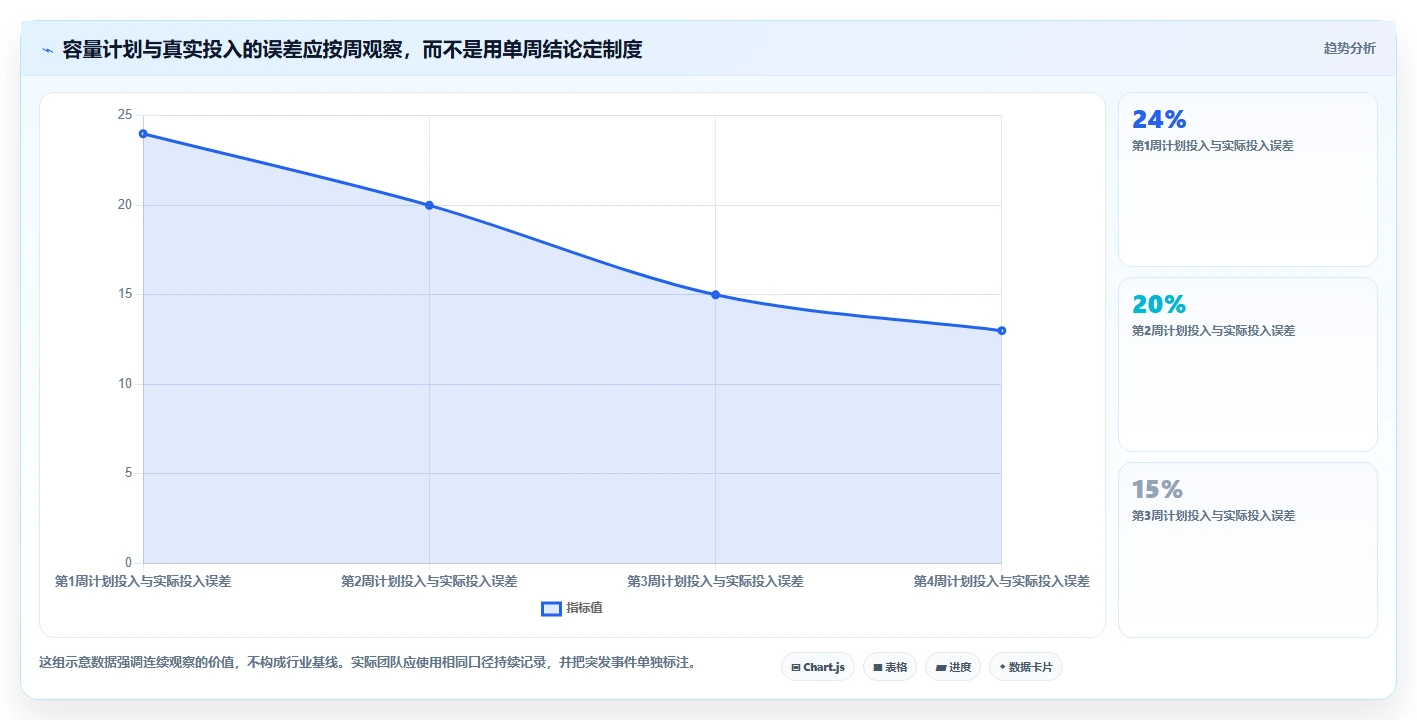This screenshot has width=1417, height=720.
Task: Click the icon inside the 进度 tag
Action: [x=941, y=667]
